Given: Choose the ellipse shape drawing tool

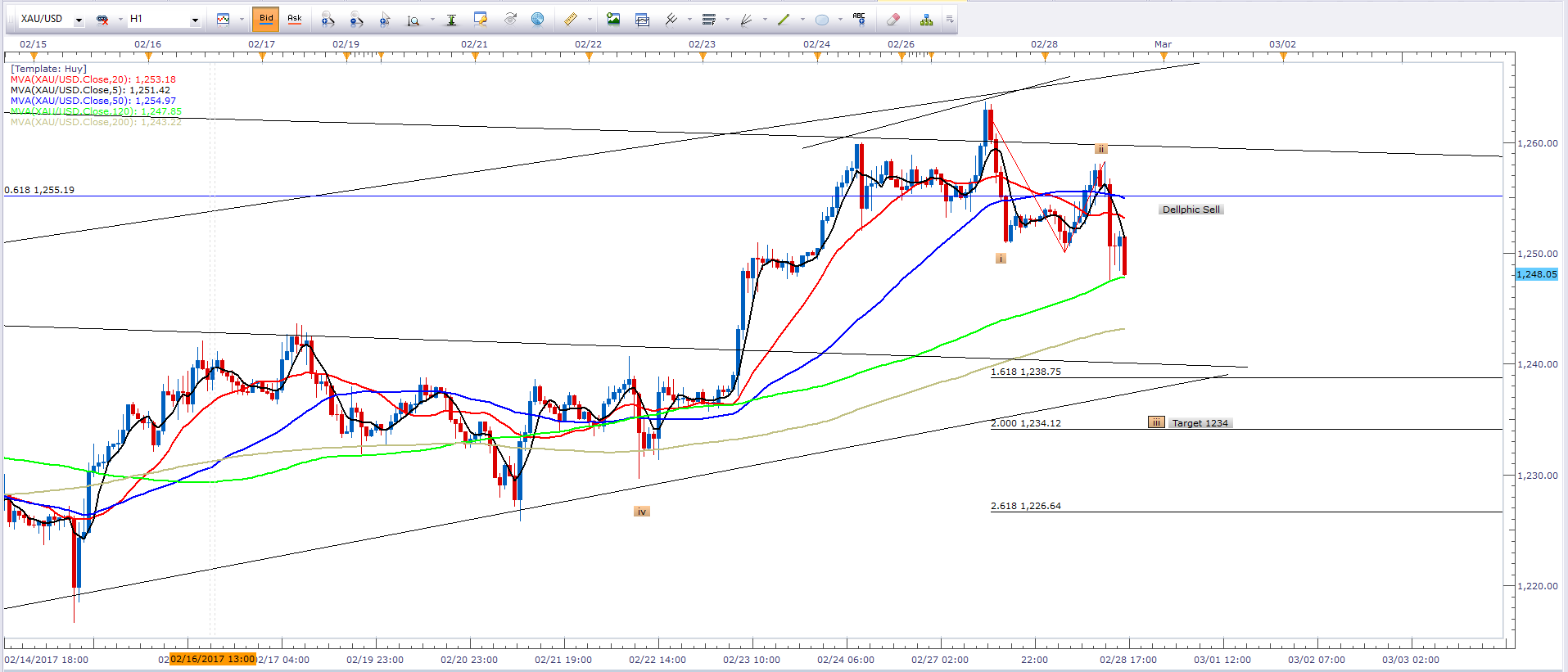Looking at the screenshot, I should (x=822, y=20).
